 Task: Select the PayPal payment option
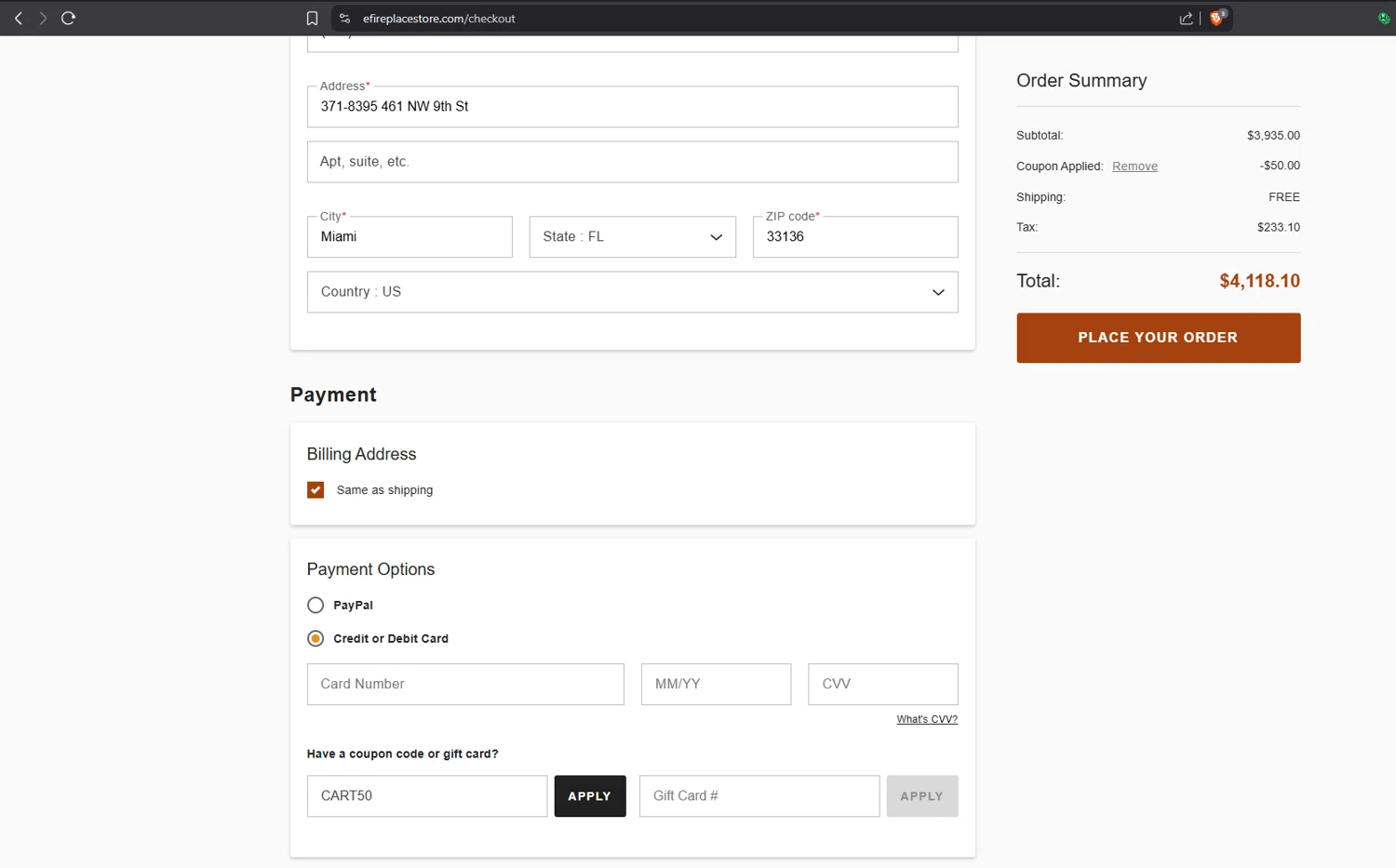point(315,606)
